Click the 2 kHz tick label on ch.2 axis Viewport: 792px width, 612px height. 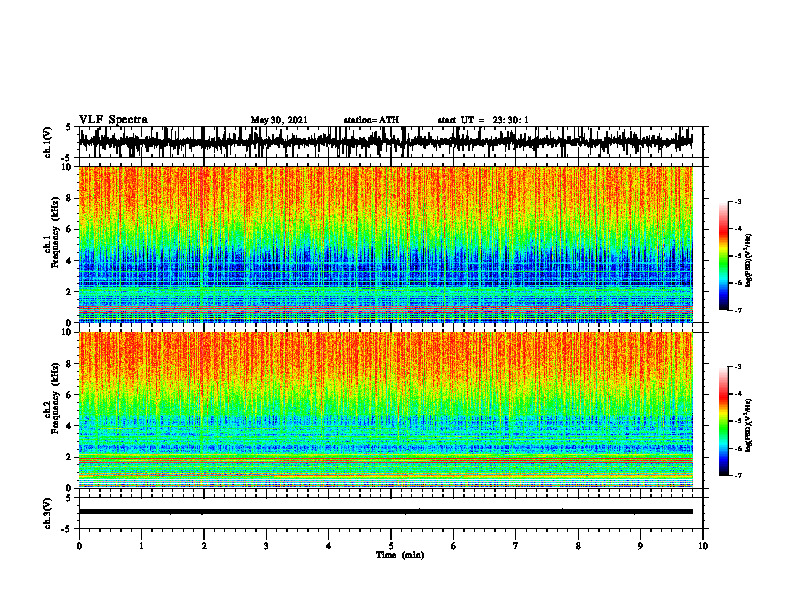point(69,456)
